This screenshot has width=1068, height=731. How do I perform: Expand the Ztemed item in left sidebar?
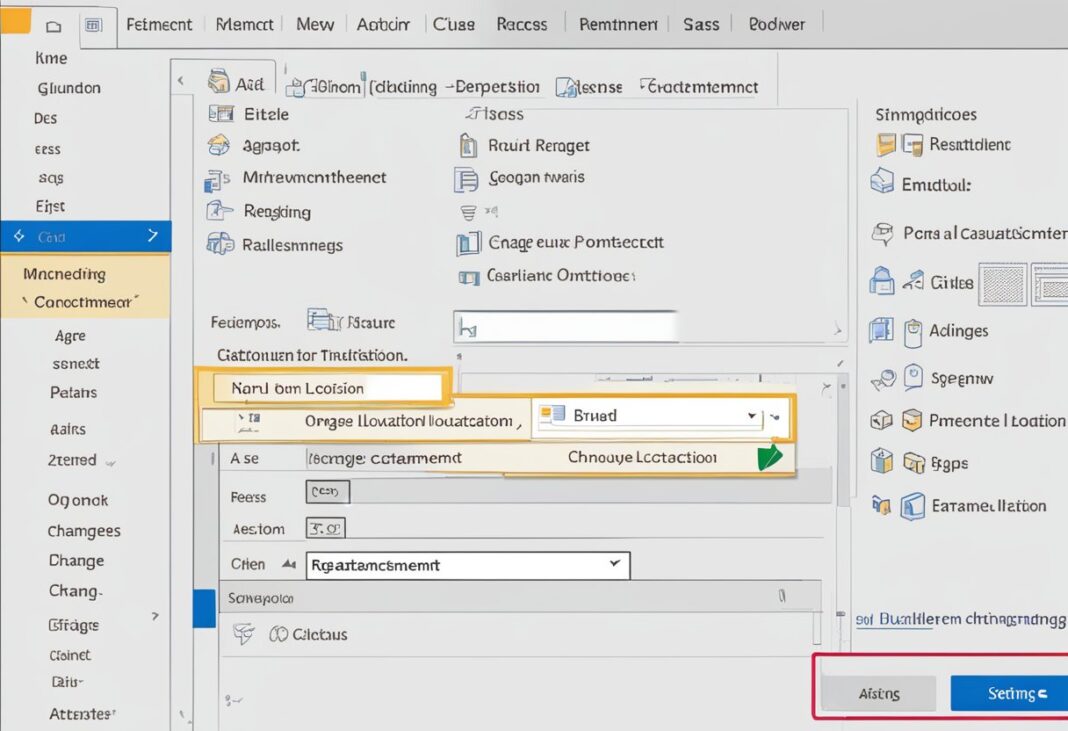click(x=110, y=463)
